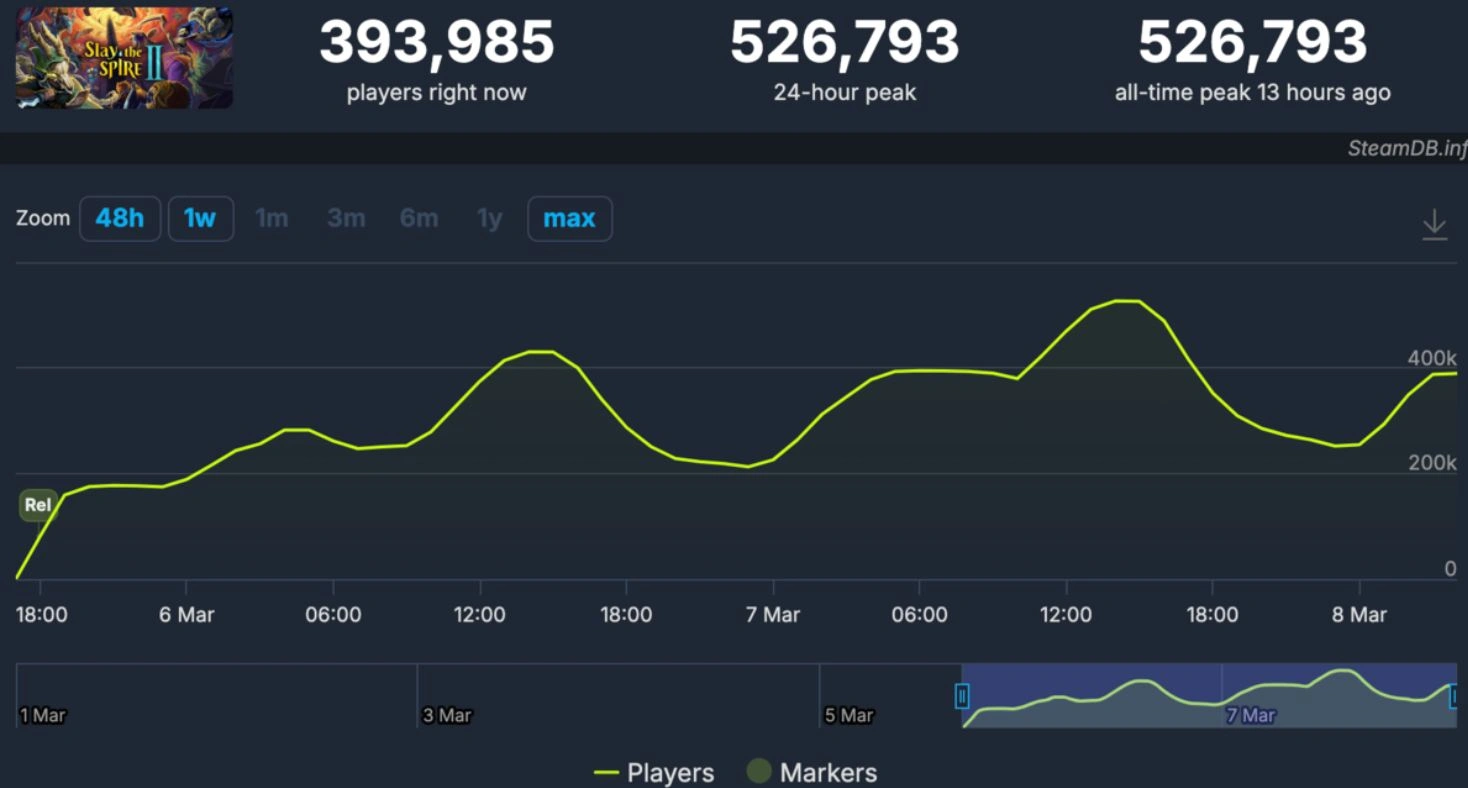Grab the left navigator range handle

pos(962,696)
